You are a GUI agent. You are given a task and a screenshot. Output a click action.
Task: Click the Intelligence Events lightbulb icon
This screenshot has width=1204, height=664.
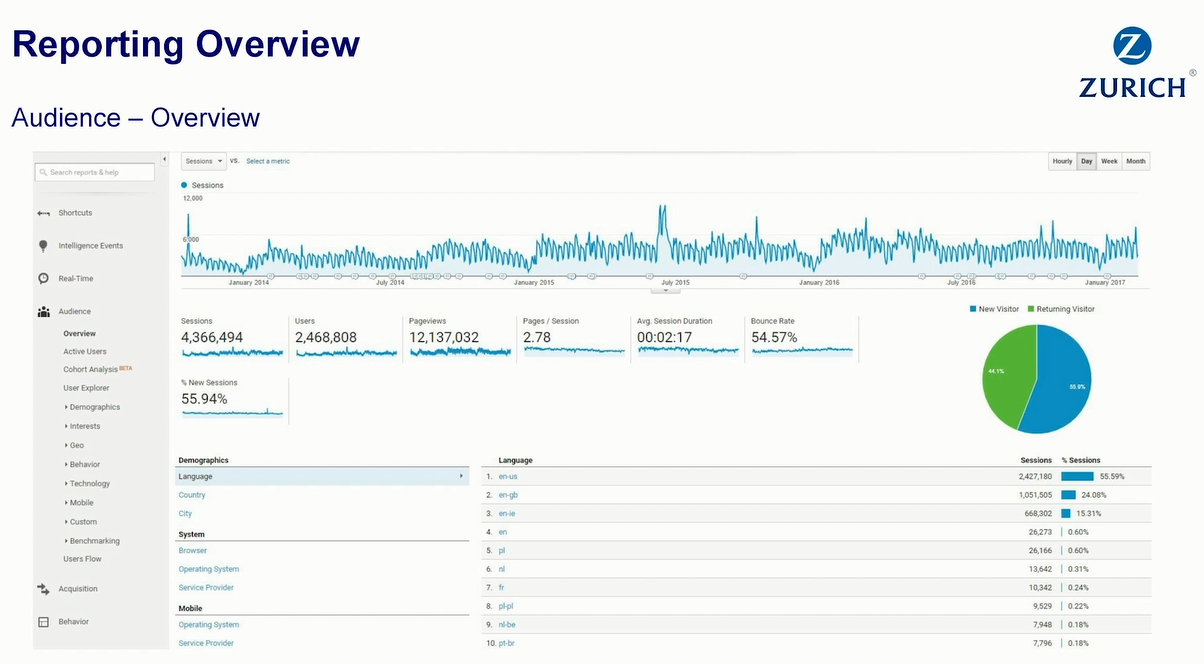pyautogui.click(x=43, y=246)
